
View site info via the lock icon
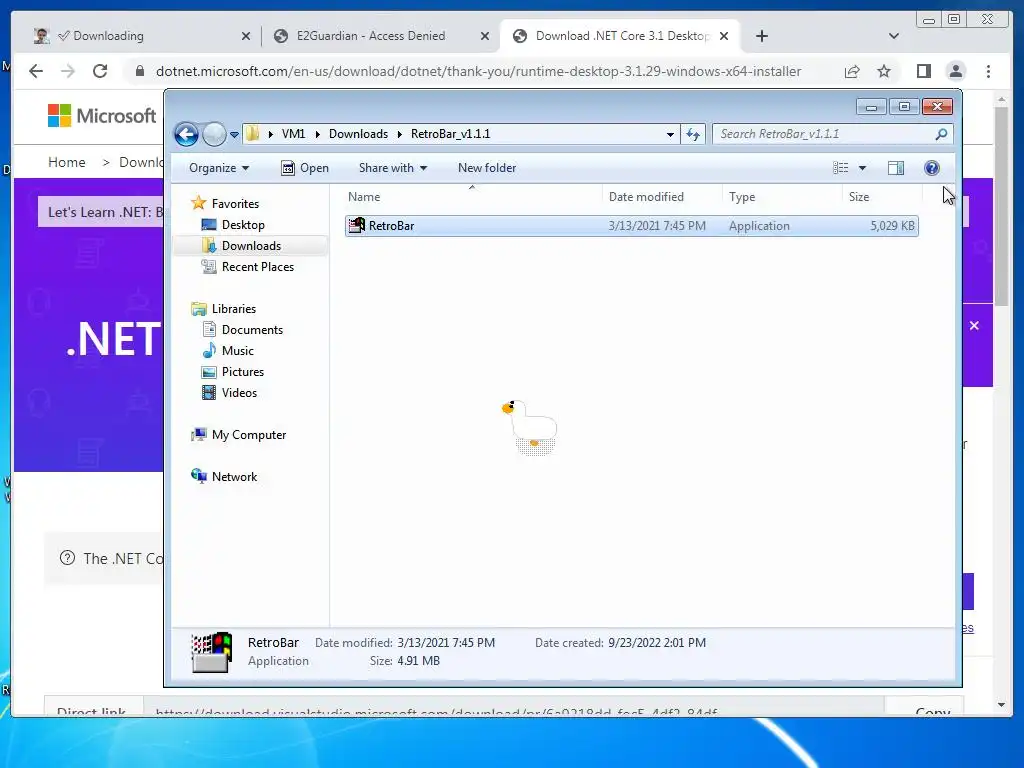point(139,71)
